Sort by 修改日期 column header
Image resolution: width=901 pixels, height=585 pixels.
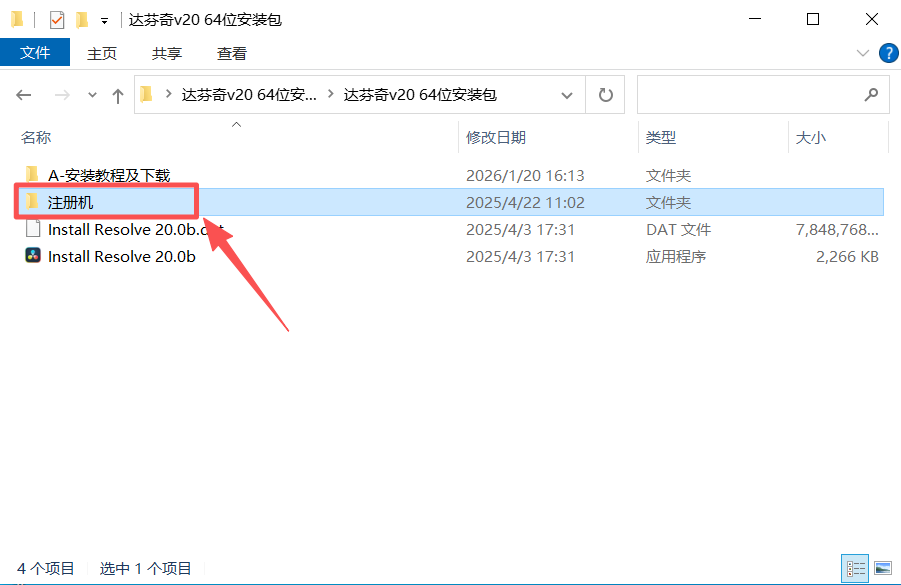(496, 137)
